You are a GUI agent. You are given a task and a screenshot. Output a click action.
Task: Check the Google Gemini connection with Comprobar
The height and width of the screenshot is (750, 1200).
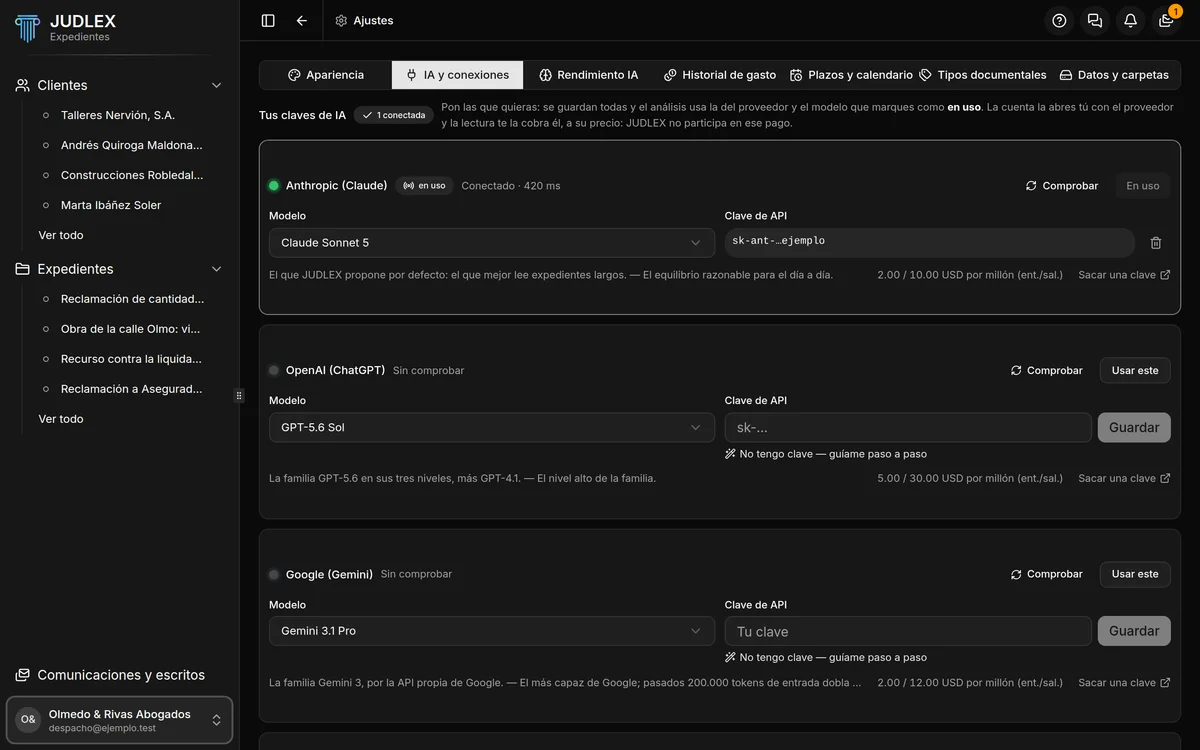tap(1046, 574)
